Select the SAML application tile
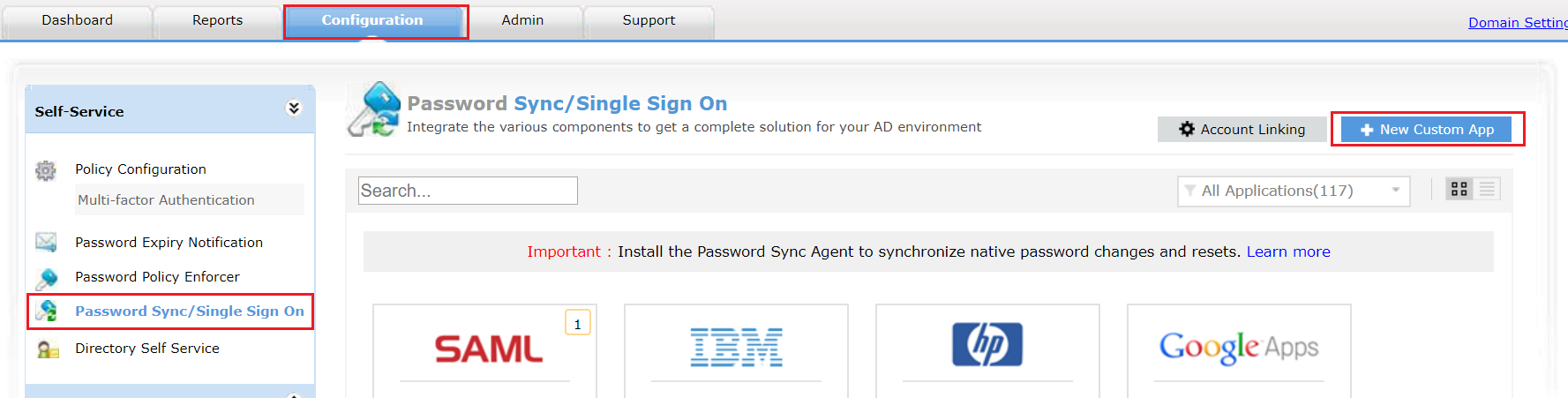Image resolution: width=1568 pixels, height=398 pixels. (x=484, y=349)
